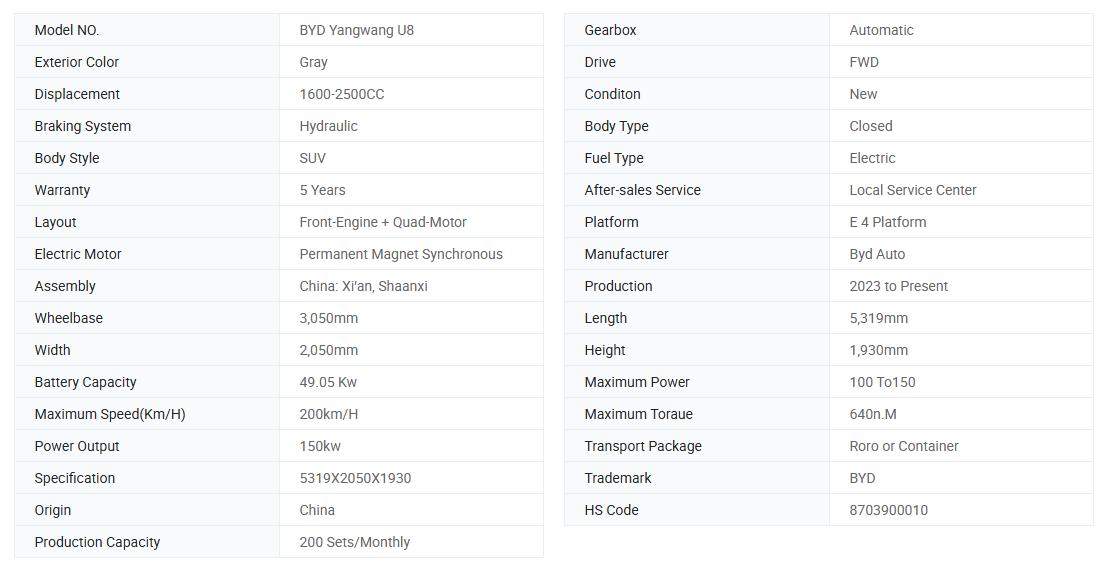Select the Front-Engine + Quad-Motor layout text
The width and height of the screenshot is (1107, 565).
tap(383, 222)
